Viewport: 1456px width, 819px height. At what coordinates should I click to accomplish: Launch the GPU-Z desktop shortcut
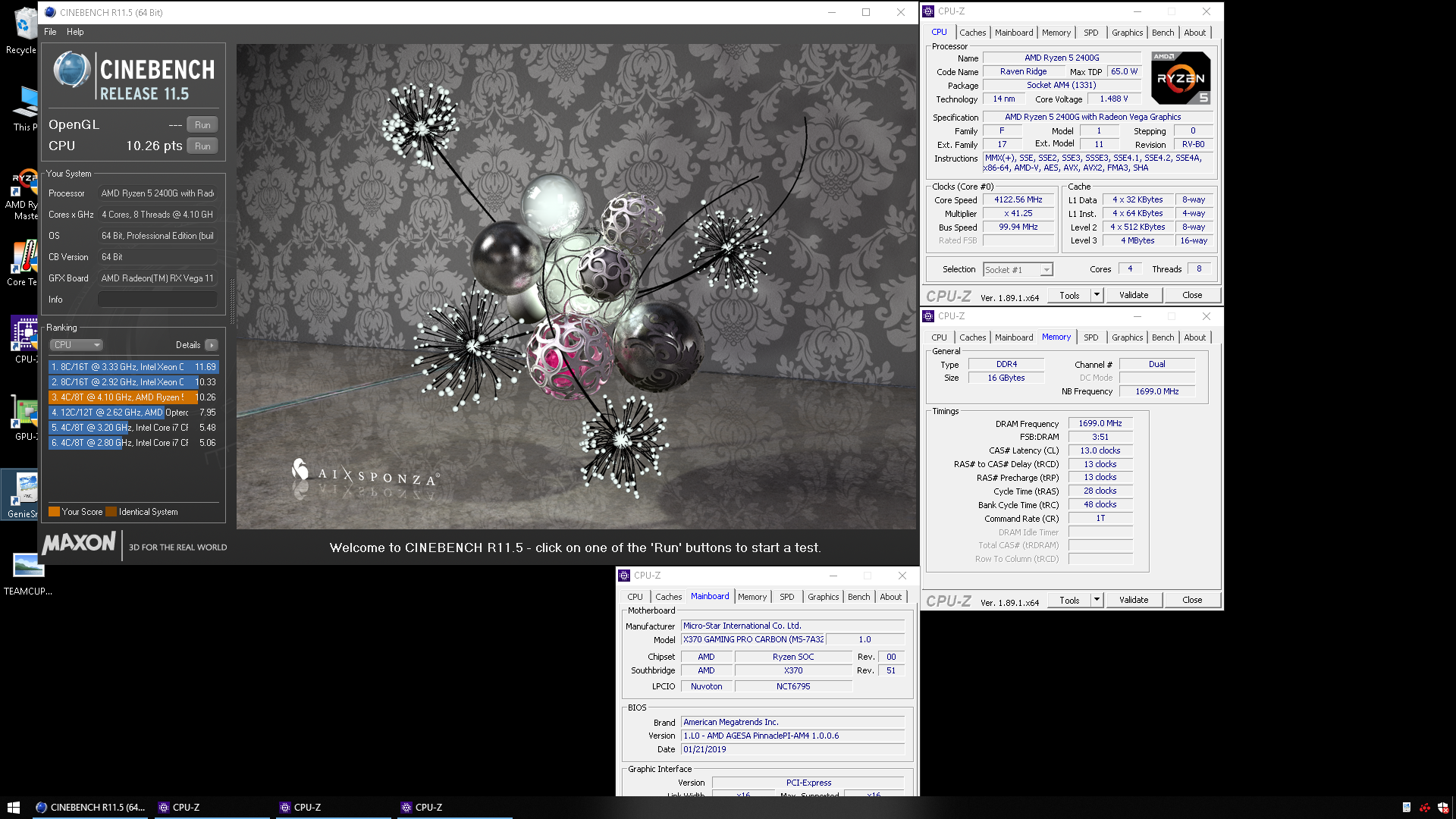tap(24, 418)
